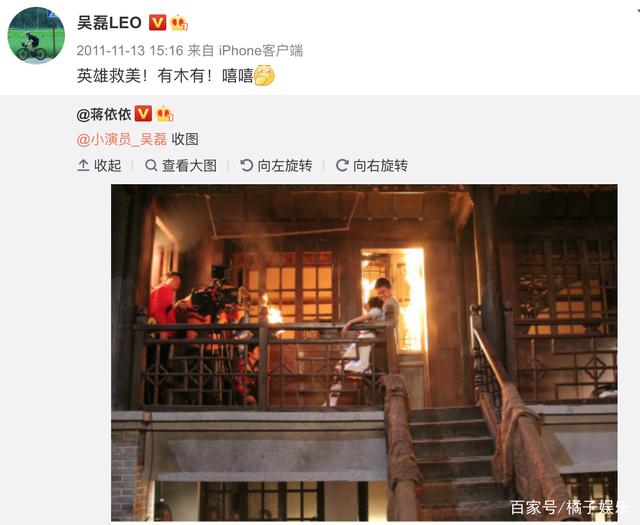This screenshot has width=640, height=525.
Task: Click the crown icon next to 蒋依依
Action: (x=164, y=114)
